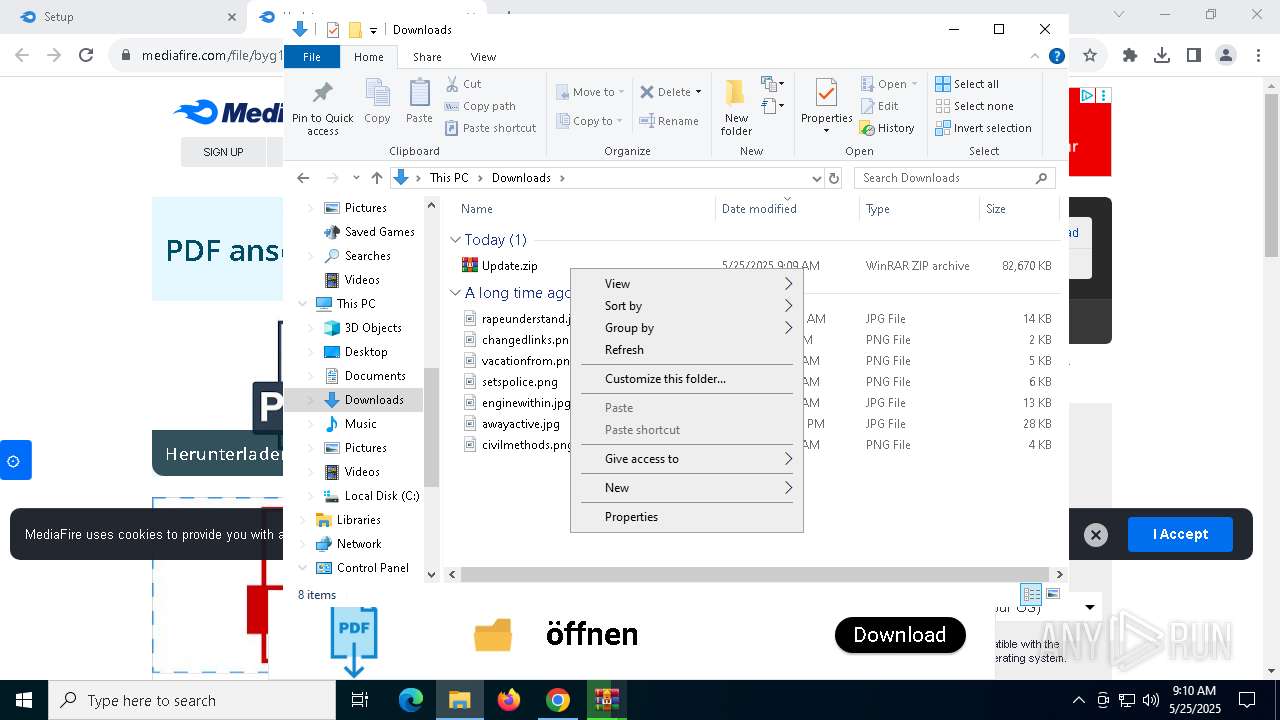The height and width of the screenshot is (720, 1280).
Task: Go back in Explorer navigation
Action: (x=303, y=178)
